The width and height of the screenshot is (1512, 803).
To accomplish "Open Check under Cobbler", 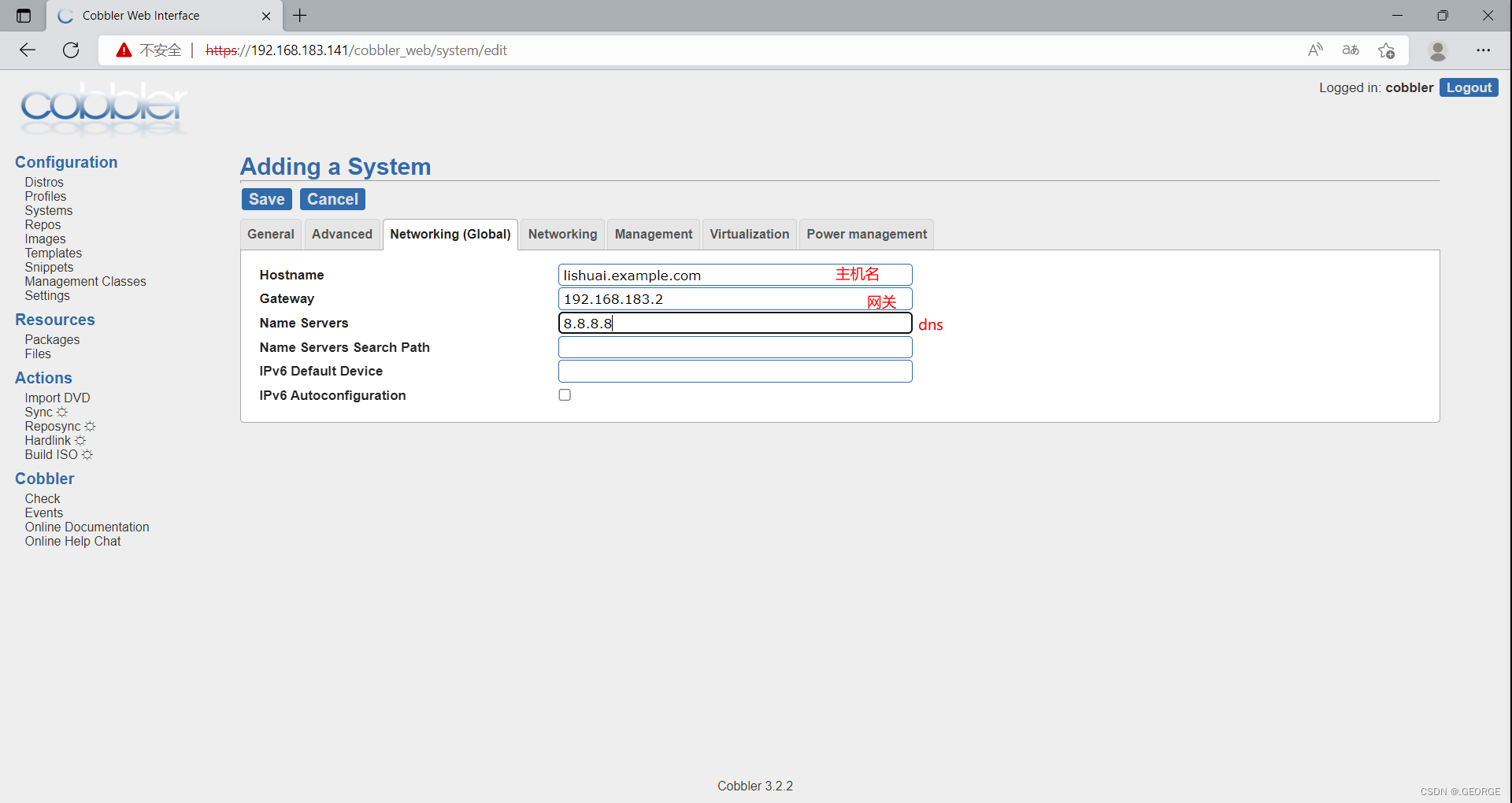I will click(x=43, y=499).
